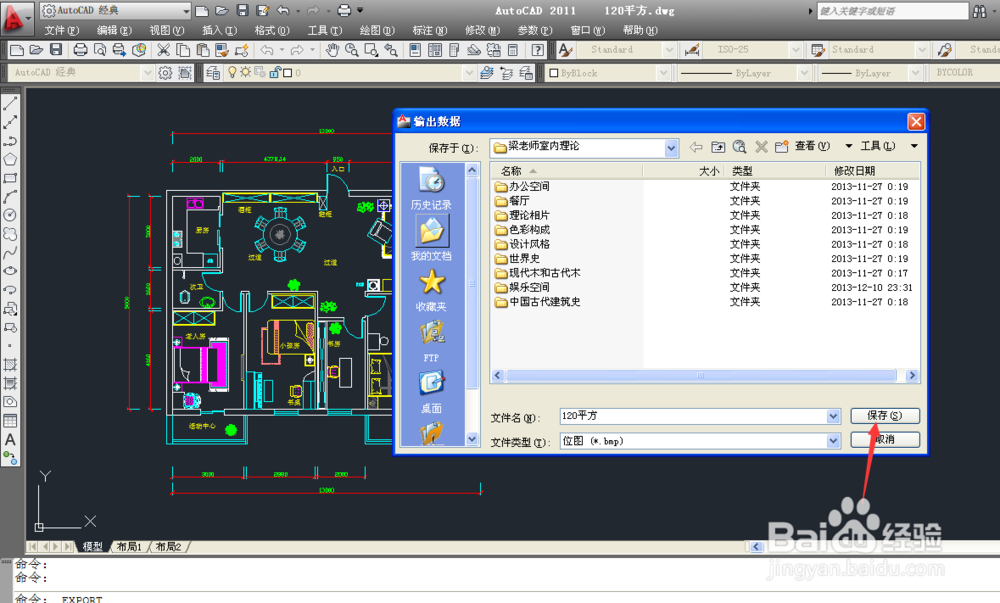Click the AutoCAD application menu A button
This screenshot has width=1000, height=603.
pos(17,18)
